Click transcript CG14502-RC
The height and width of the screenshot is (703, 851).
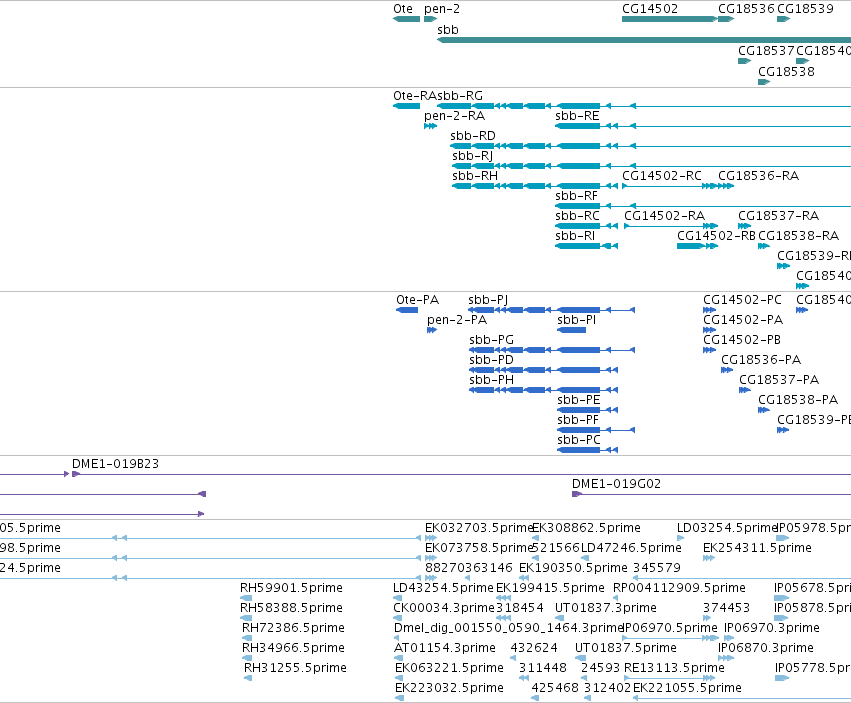(x=670, y=186)
